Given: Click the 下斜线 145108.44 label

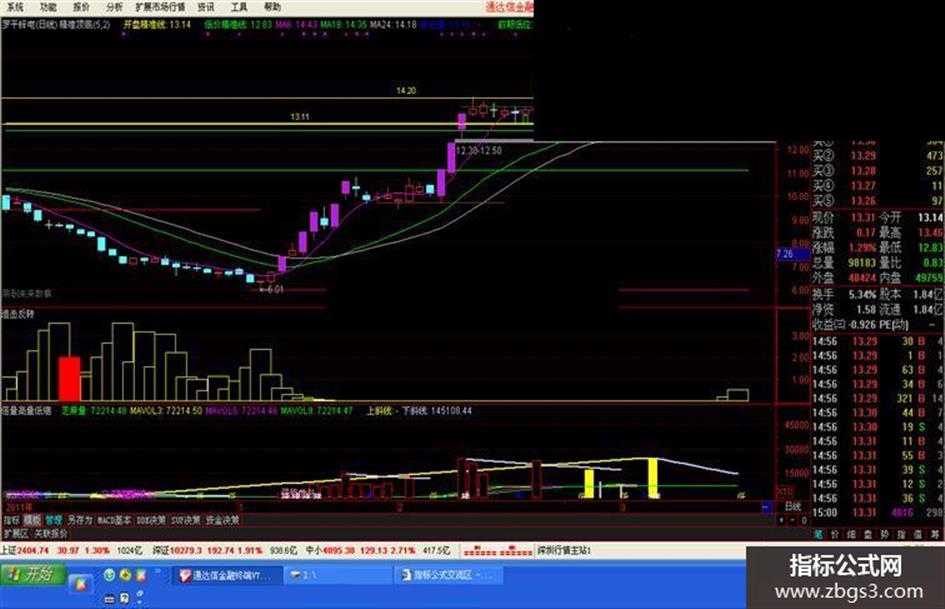Looking at the screenshot, I should [x=437, y=411].
